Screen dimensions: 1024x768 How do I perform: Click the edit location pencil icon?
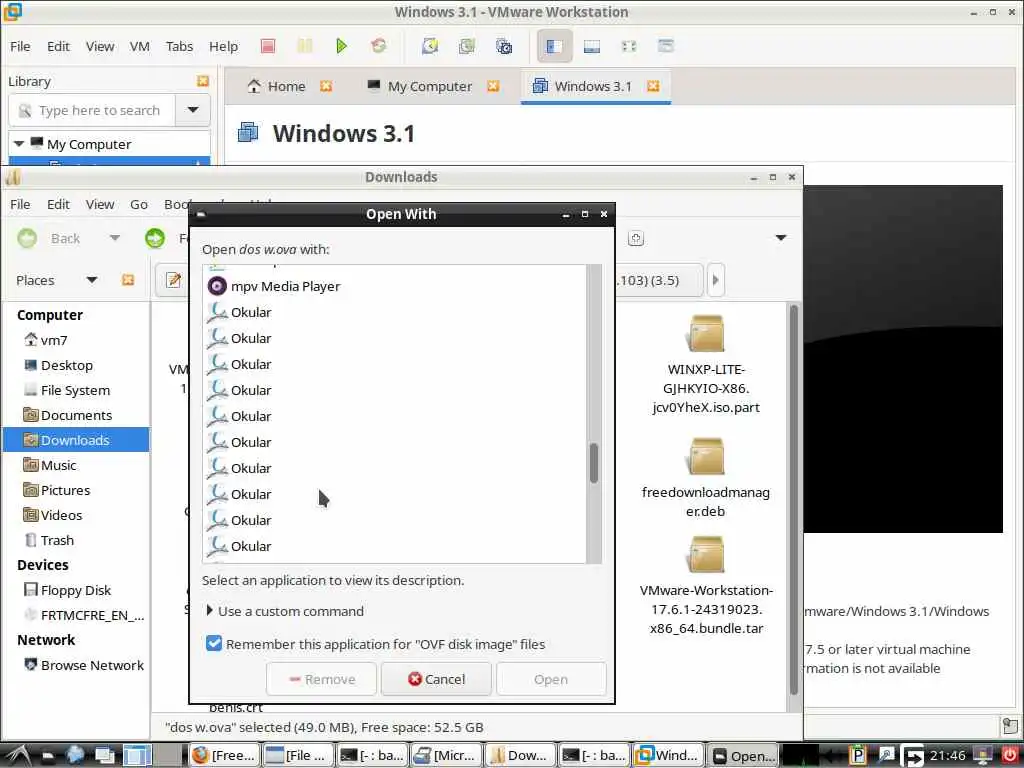point(173,280)
